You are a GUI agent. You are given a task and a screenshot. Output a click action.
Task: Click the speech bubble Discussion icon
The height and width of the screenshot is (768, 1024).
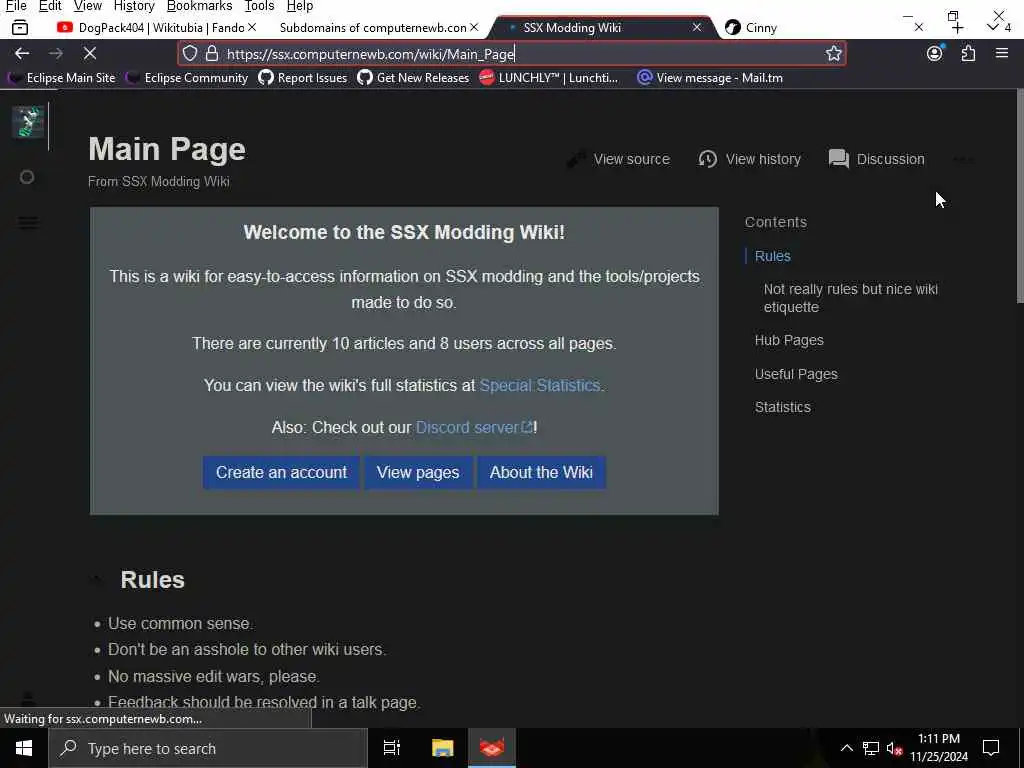(839, 159)
